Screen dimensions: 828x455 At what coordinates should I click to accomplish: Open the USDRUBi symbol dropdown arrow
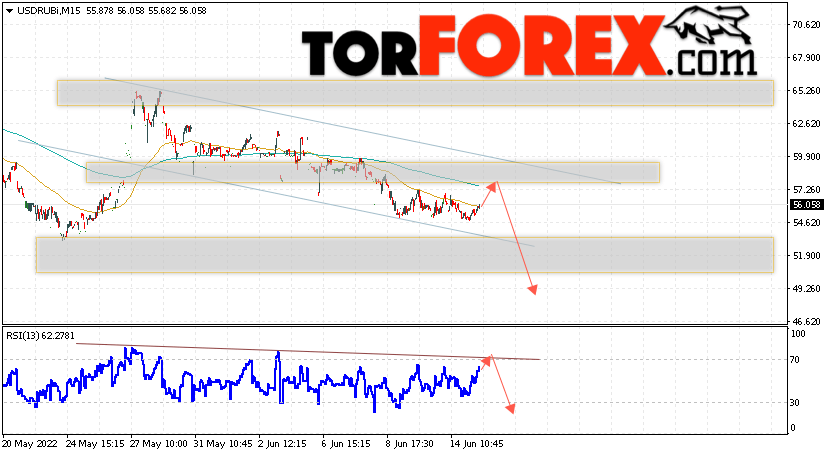tap(10, 11)
